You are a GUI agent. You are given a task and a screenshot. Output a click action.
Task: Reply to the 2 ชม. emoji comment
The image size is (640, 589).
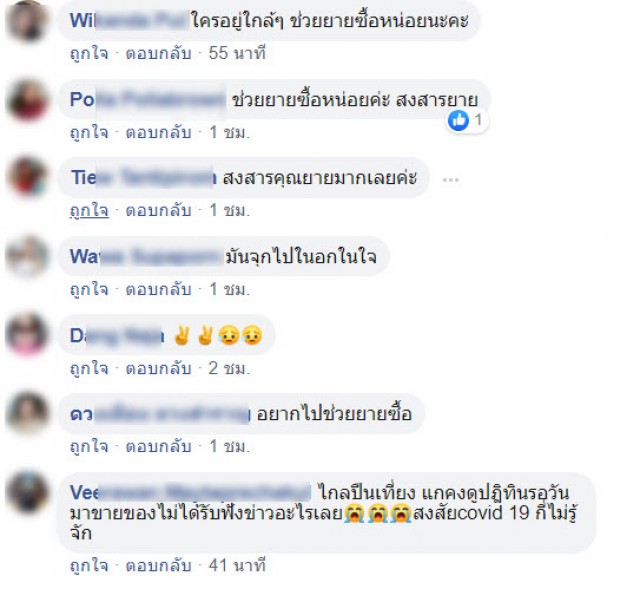158,368
